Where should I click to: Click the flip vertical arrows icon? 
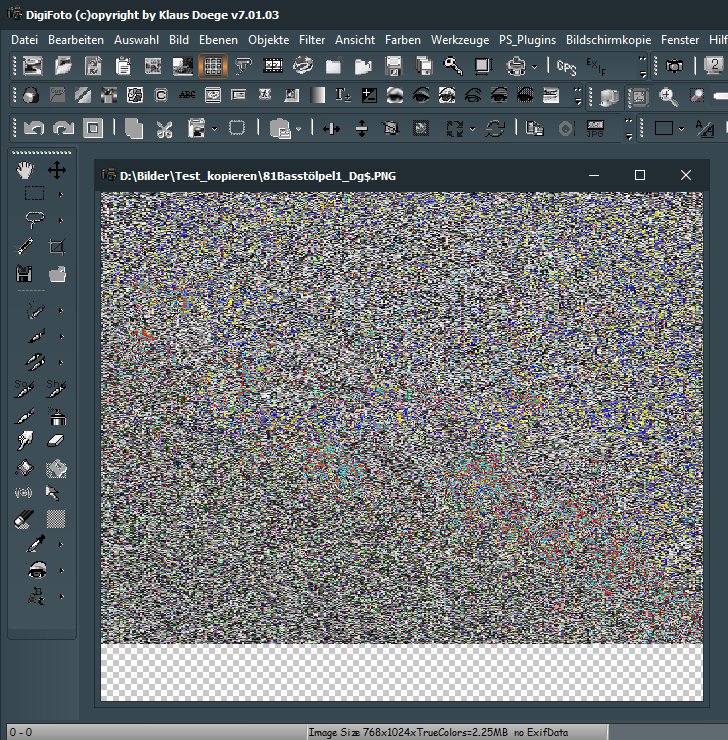pyautogui.click(x=361, y=128)
